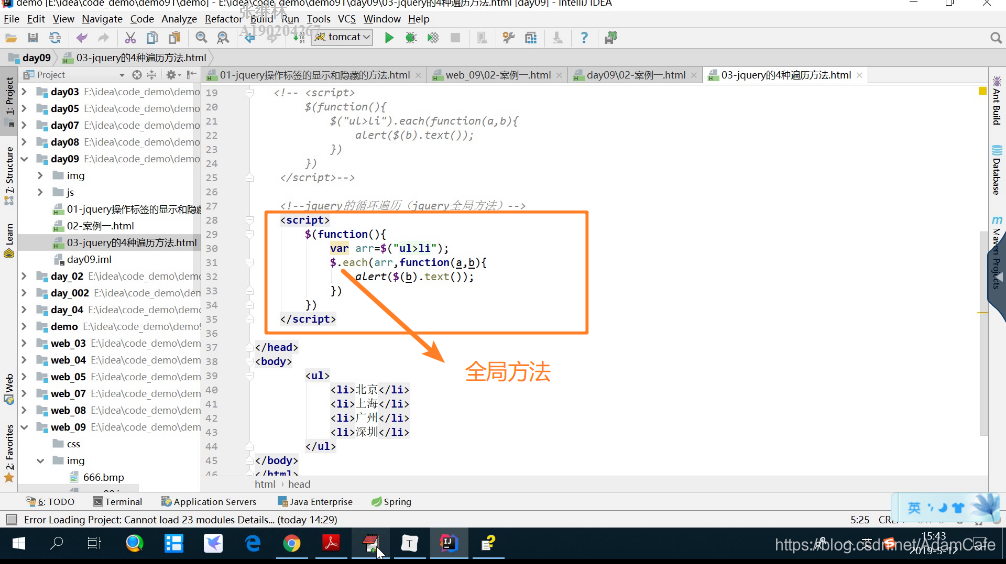Open the Terminal tool window
Viewport: 1006px width, 564px height.
pos(117,502)
